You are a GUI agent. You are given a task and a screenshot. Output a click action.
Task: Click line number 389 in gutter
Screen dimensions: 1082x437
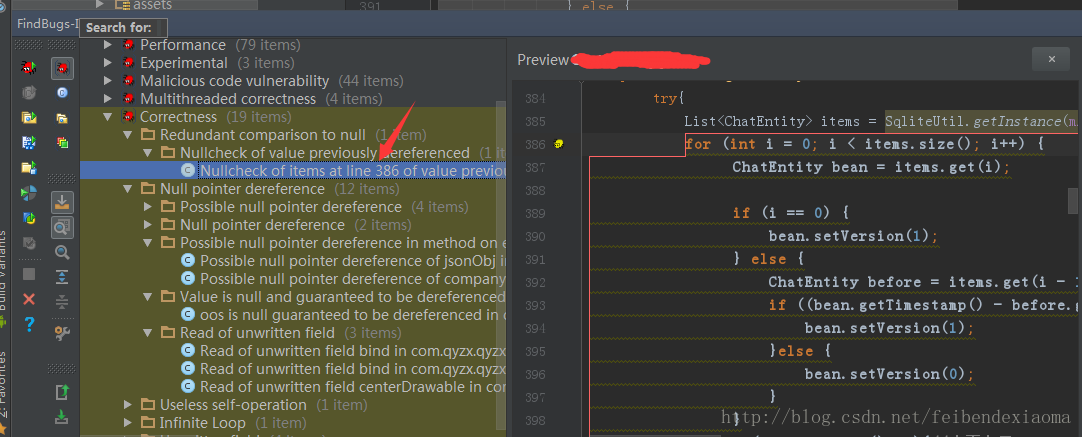(535, 213)
